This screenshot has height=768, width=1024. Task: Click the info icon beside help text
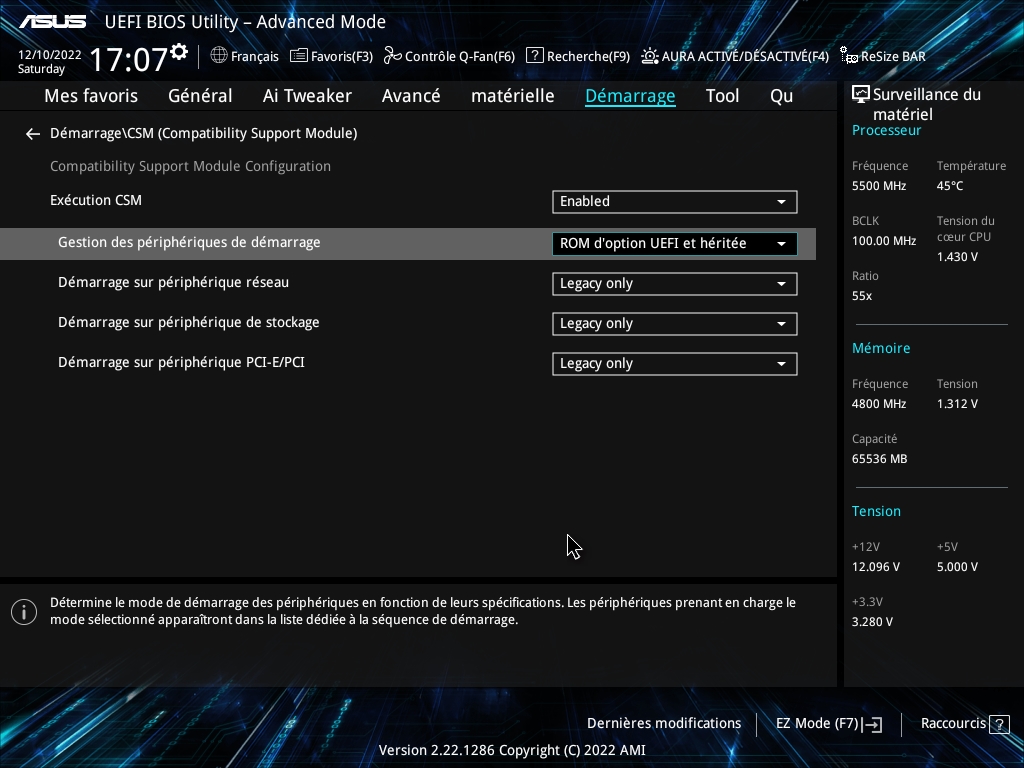[24, 612]
